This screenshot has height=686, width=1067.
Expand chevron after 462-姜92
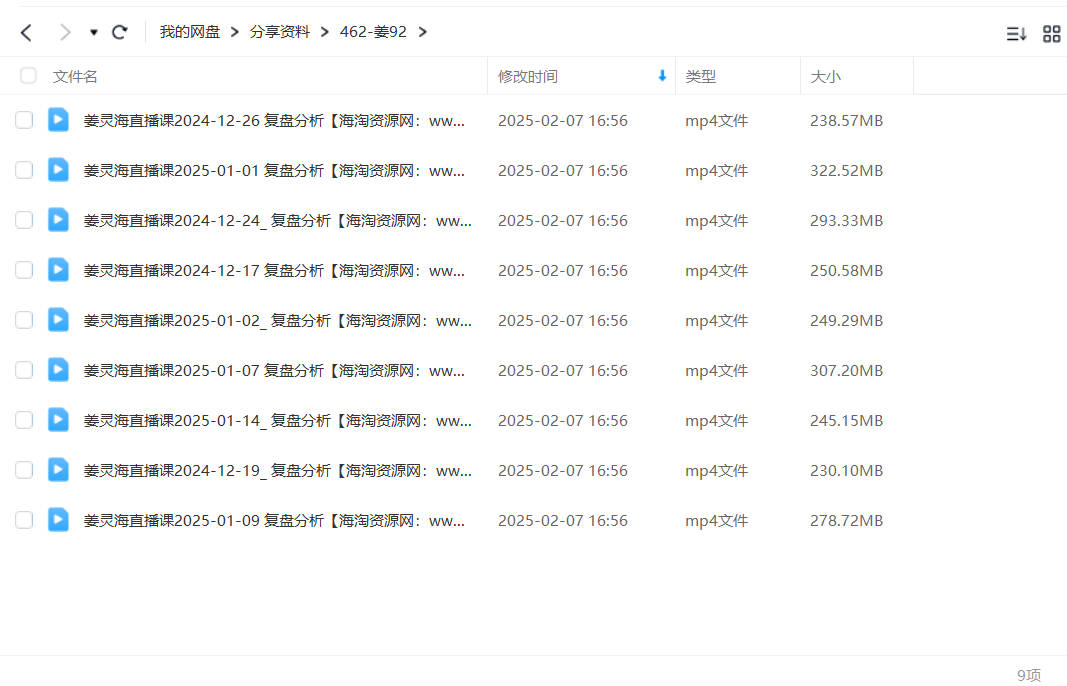423,32
